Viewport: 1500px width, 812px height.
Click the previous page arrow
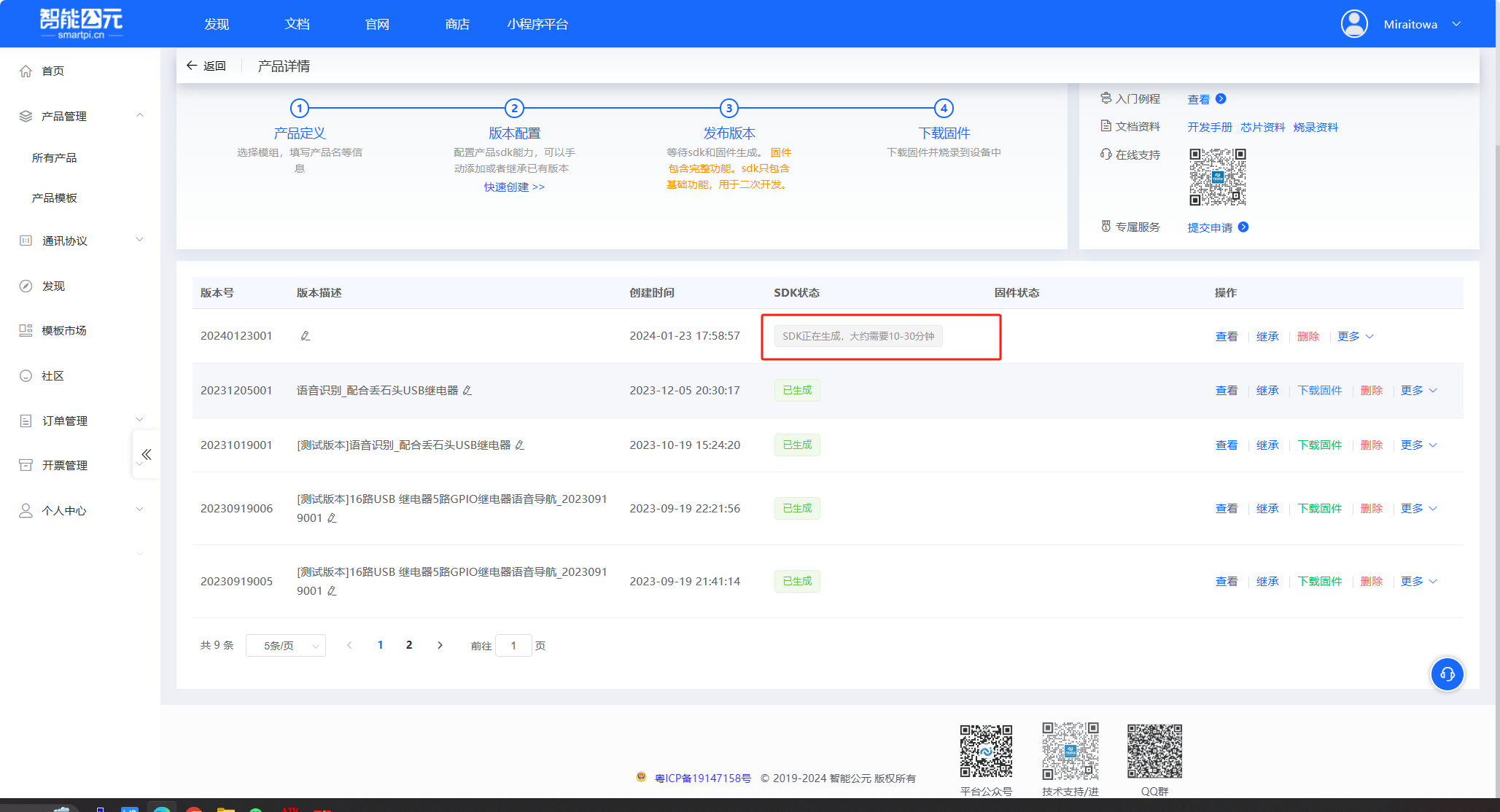point(349,645)
